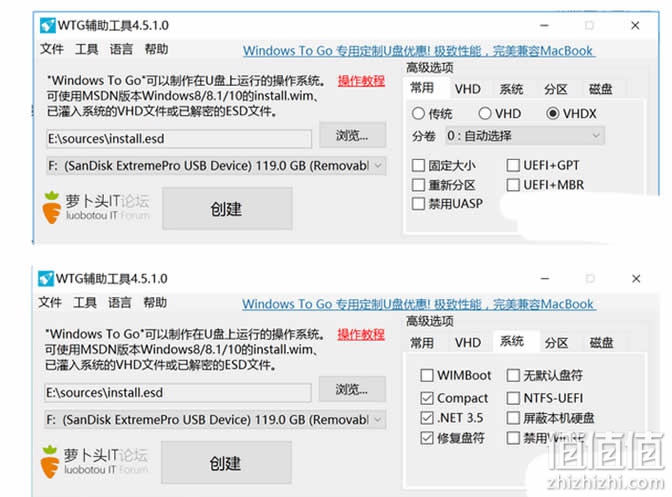This screenshot has height=497, width=672.
Task: Click the install.esd path field in bottom window
Action: 178,392
